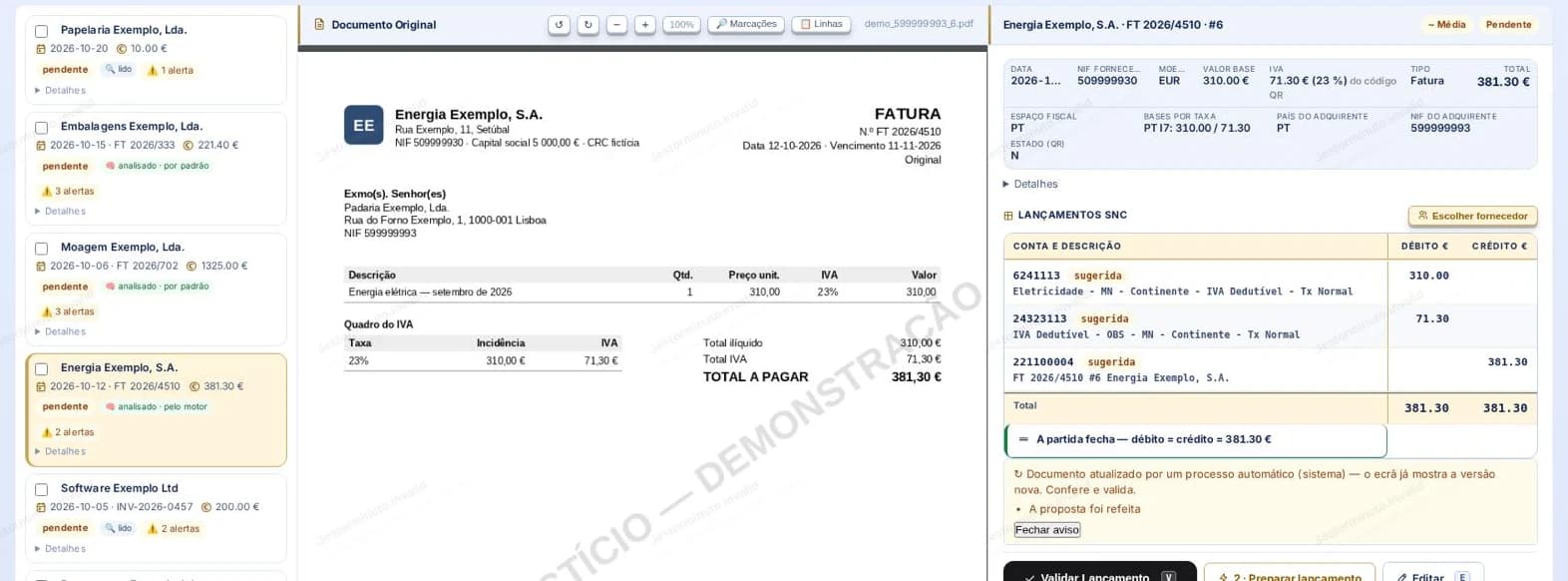
Task: Click euro coin icon beside 200.00 €
Action: point(206,506)
